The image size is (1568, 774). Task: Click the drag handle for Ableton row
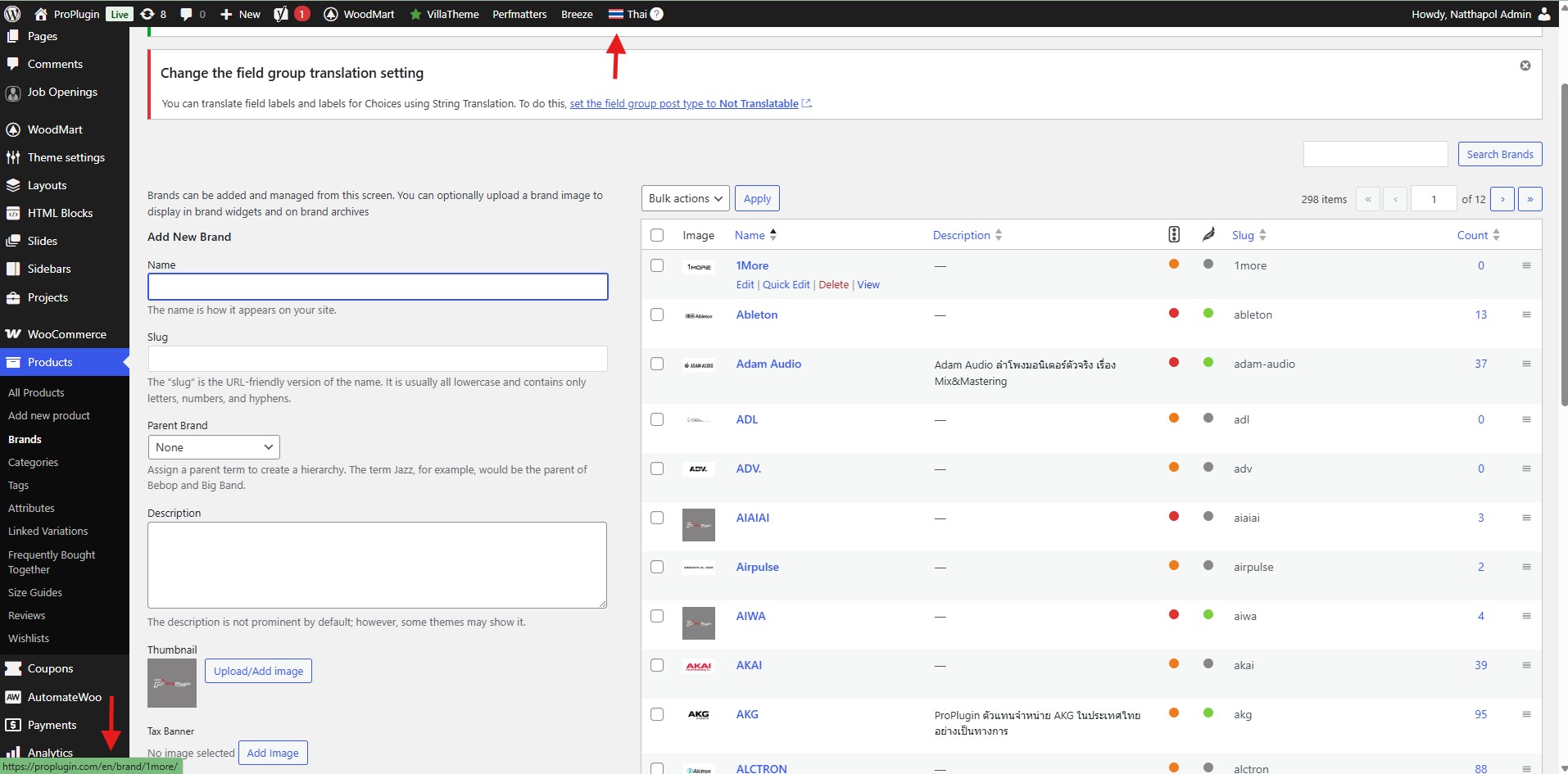(x=1525, y=315)
